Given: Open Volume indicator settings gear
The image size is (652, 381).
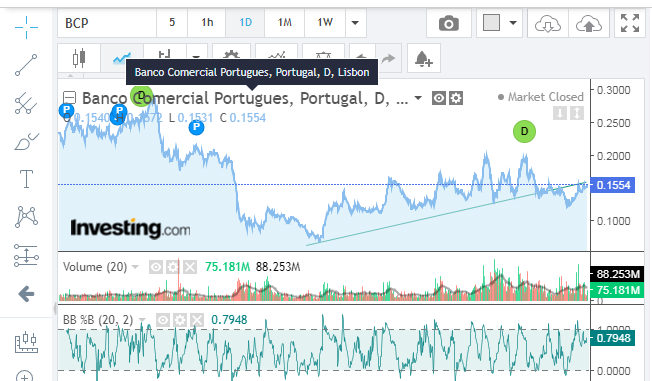Looking at the screenshot, I should click(173, 267).
